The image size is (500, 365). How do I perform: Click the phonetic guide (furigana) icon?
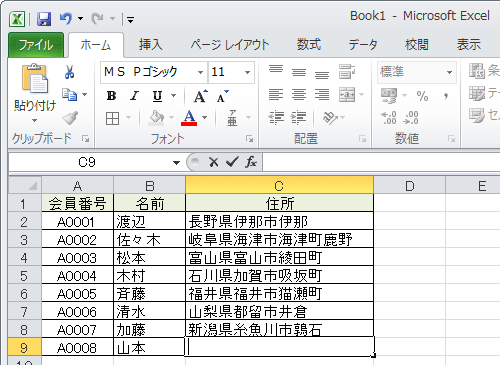(232, 118)
